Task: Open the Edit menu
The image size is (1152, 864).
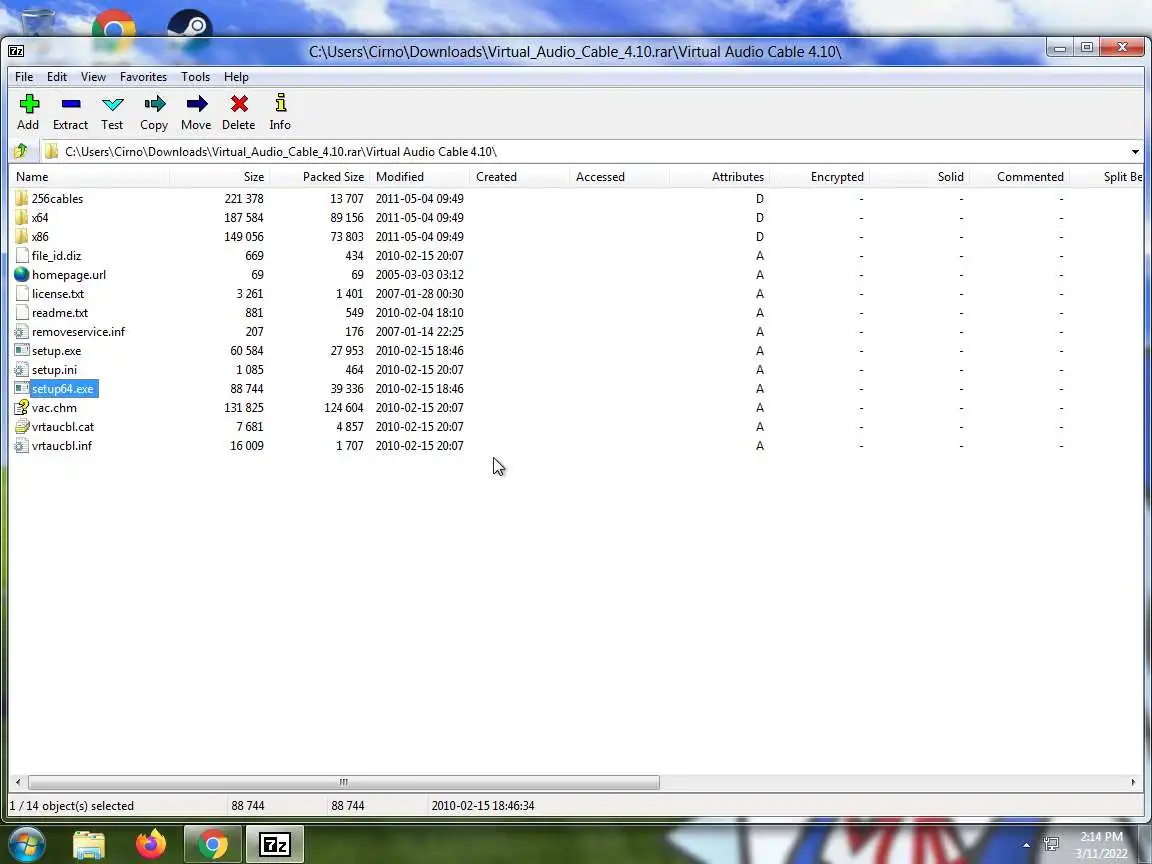Action: pos(57,76)
